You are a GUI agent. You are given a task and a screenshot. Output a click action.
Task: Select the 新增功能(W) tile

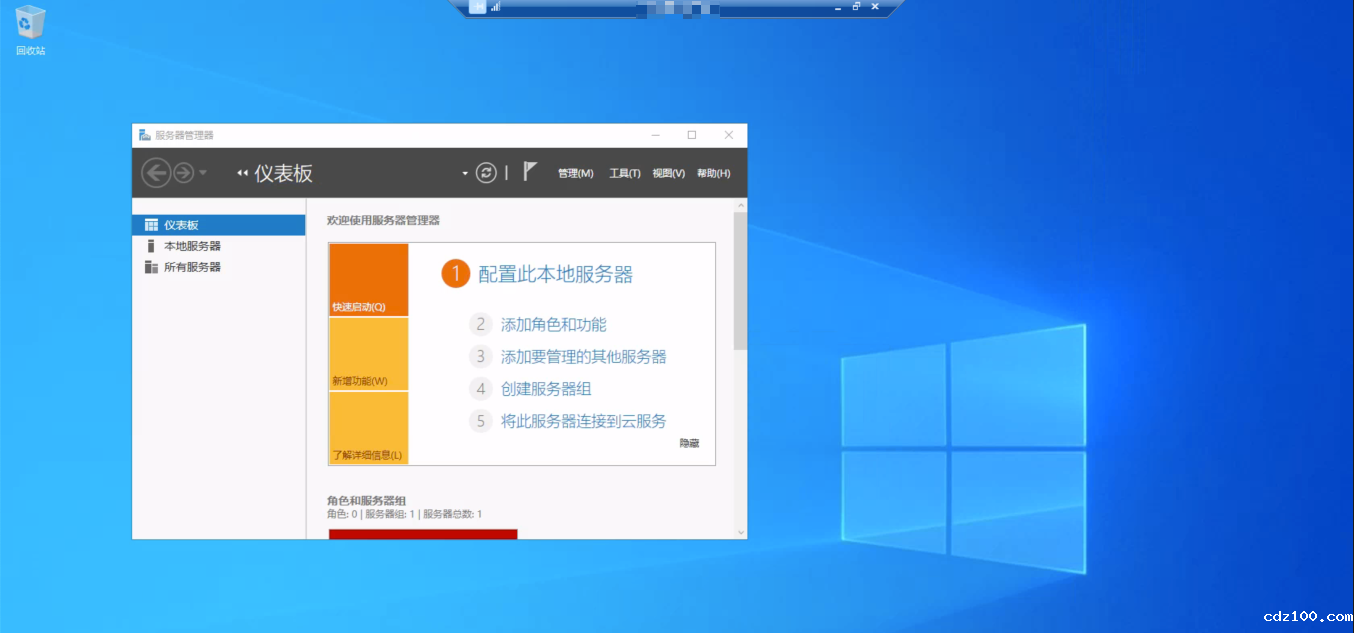368,355
